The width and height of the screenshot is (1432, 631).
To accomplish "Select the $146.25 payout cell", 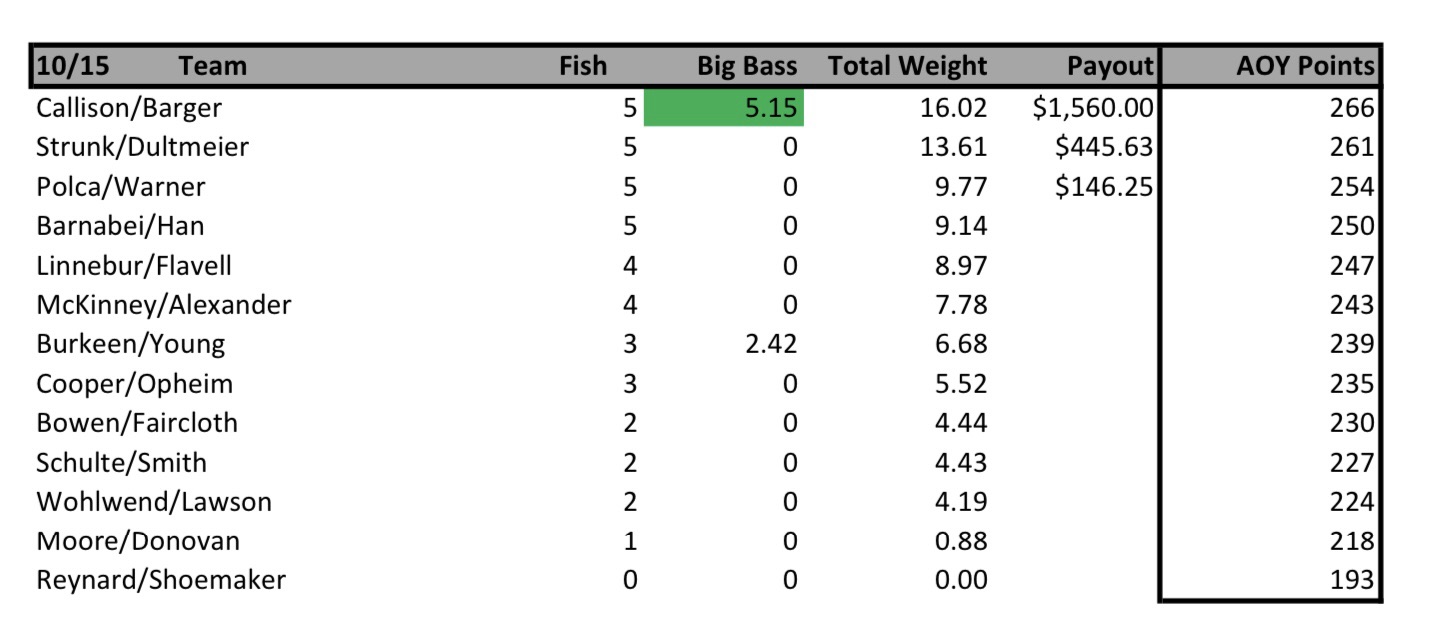I will (1104, 187).
